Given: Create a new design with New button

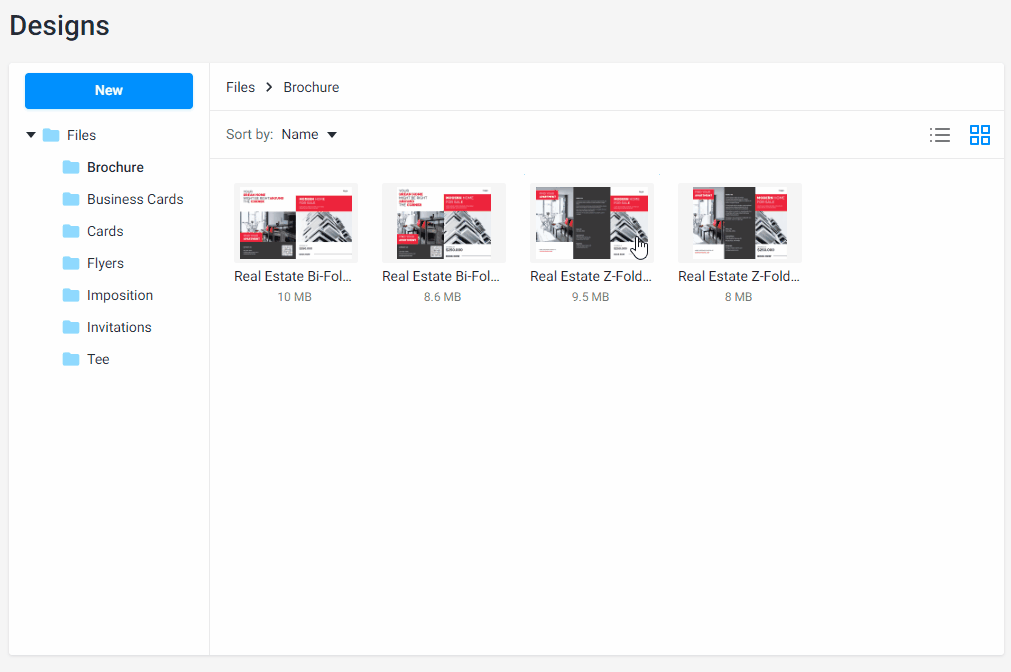Looking at the screenshot, I should click(109, 90).
